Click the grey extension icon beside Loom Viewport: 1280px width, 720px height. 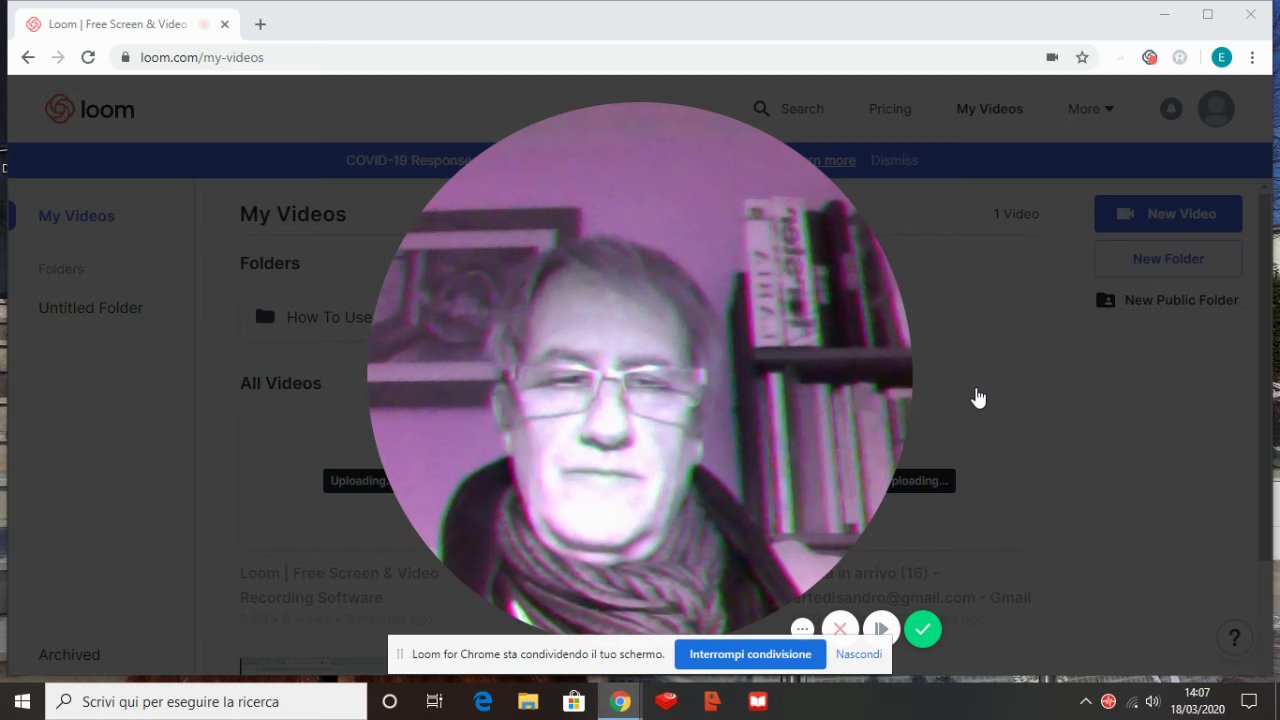pos(1180,58)
